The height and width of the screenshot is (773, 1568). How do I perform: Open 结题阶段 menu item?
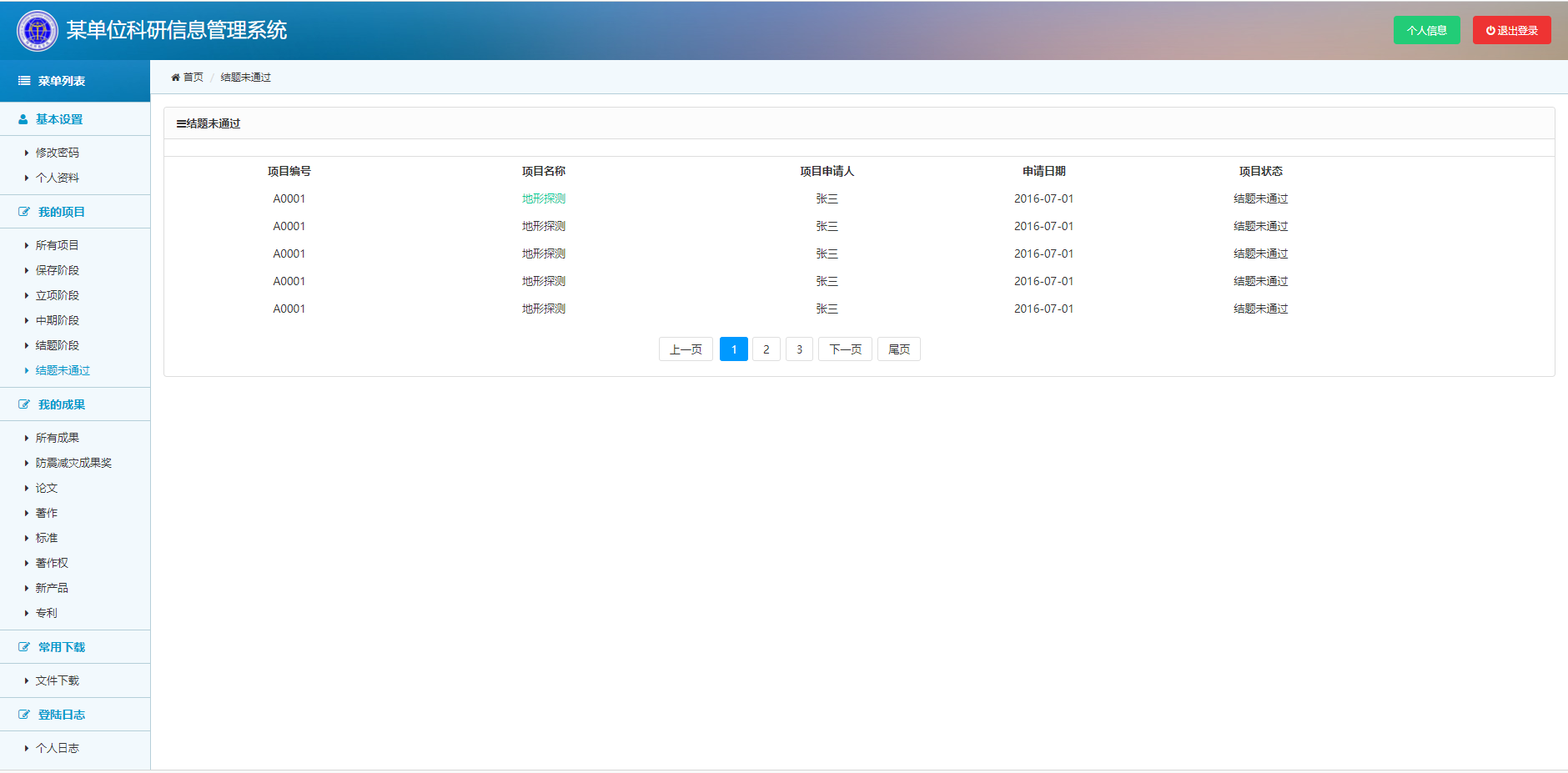[x=58, y=345]
